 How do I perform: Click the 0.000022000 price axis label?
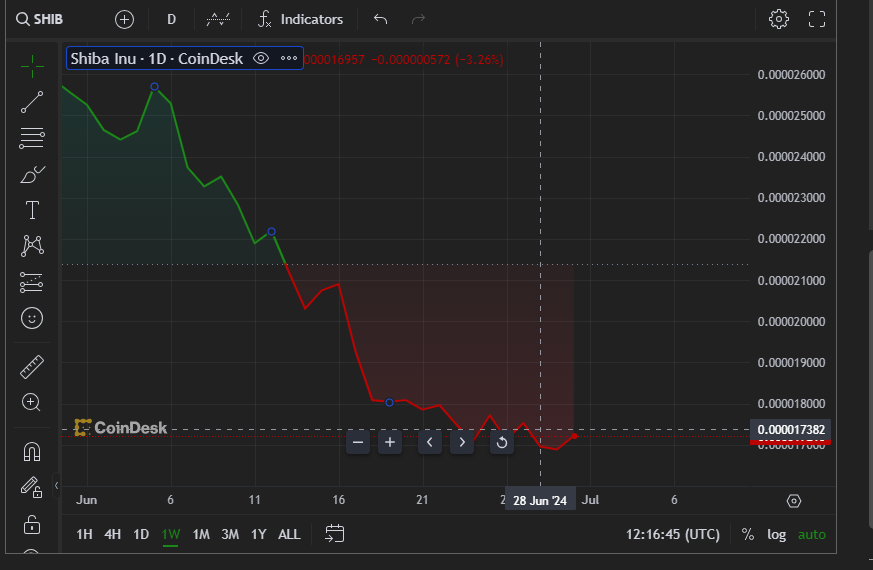click(791, 239)
